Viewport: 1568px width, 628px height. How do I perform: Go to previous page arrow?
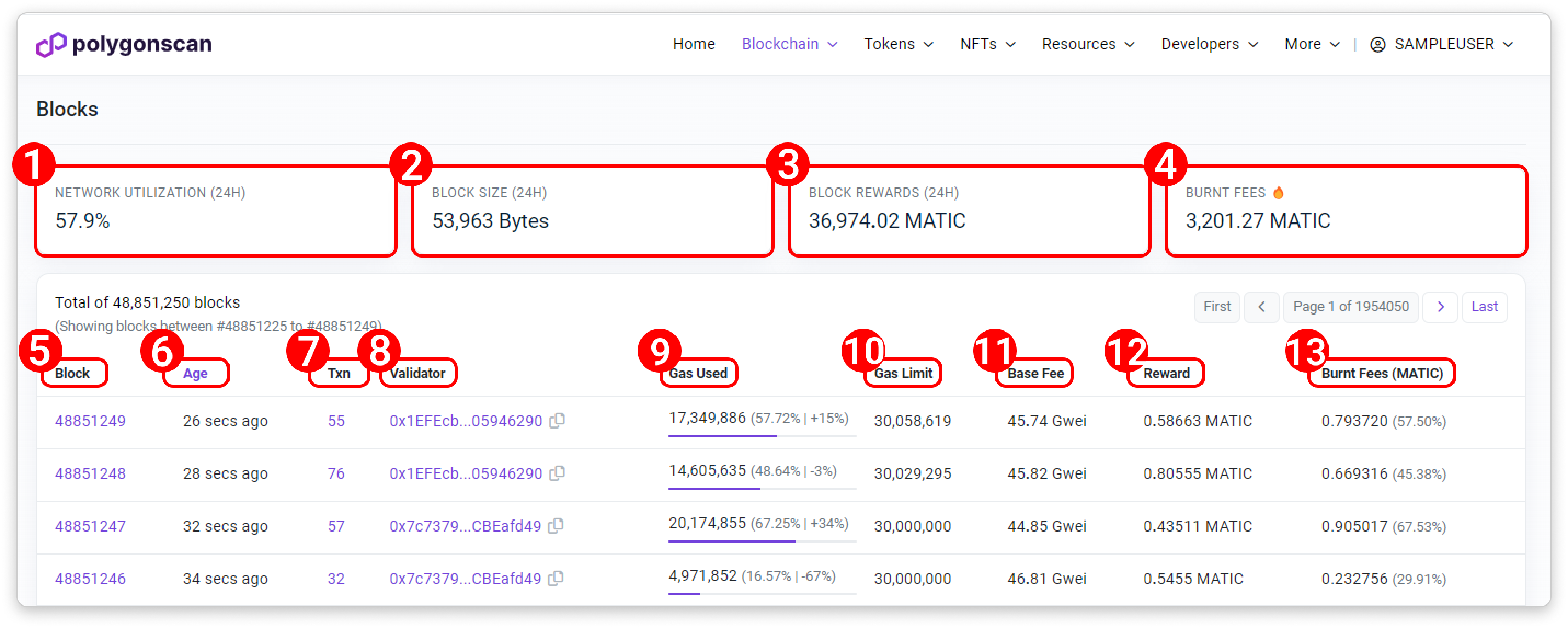click(x=1261, y=306)
